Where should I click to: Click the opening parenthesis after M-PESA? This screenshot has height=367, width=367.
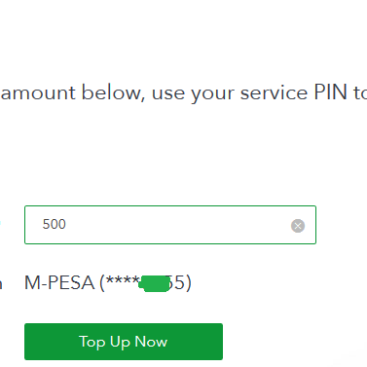point(102,283)
